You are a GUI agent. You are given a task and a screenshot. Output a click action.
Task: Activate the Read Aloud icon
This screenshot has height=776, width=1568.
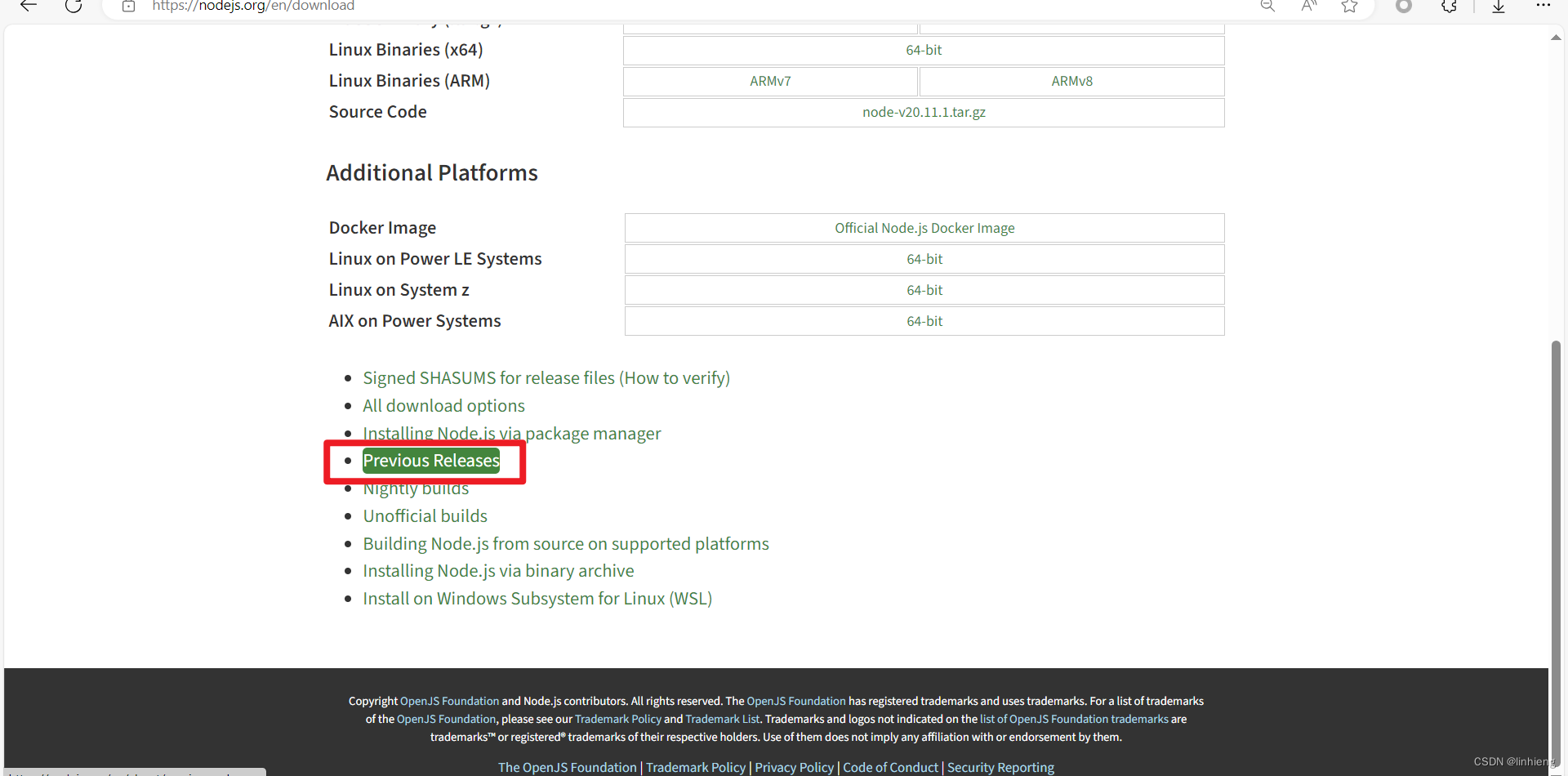1309,6
